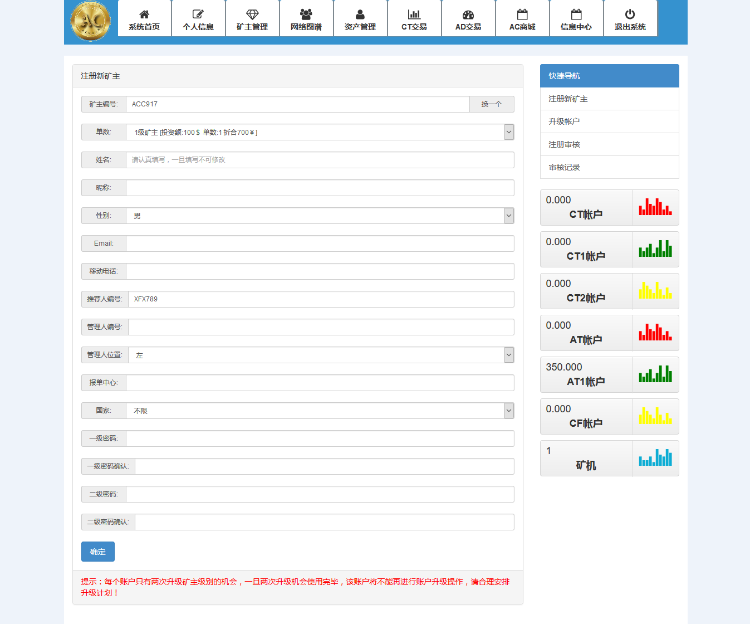Click green chart icon beside CT1帐户

[x=655, y=249]
